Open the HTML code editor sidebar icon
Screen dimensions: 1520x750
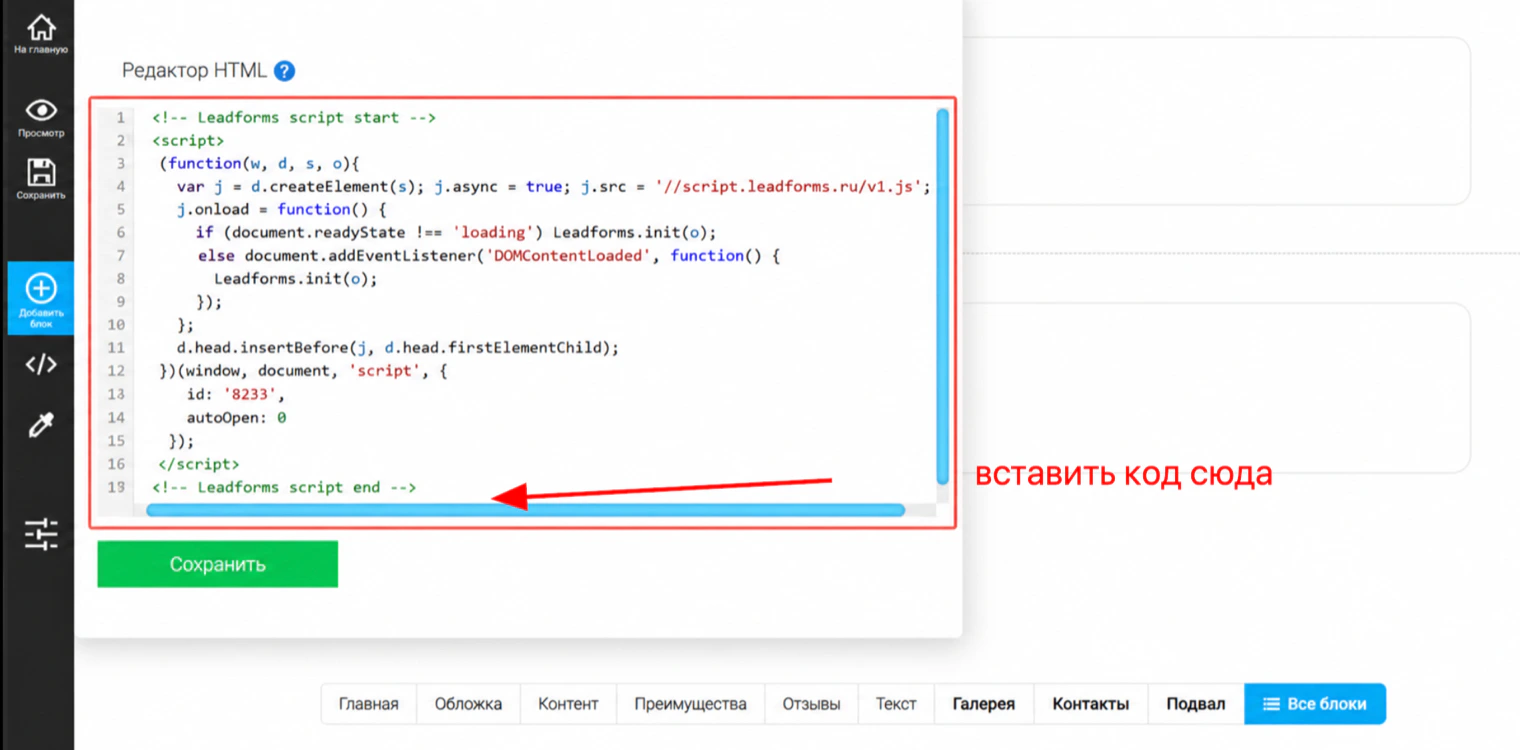click(40, 365)
